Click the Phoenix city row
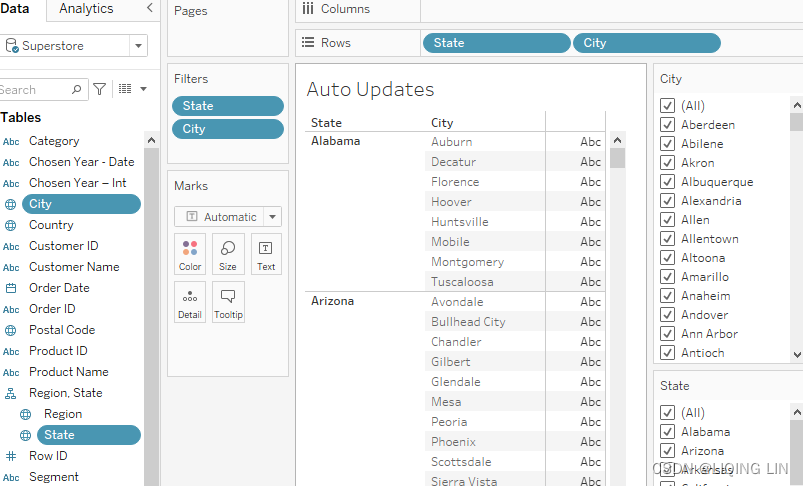Viewport: 803px width, 486px height. click(x=453, y=441)
